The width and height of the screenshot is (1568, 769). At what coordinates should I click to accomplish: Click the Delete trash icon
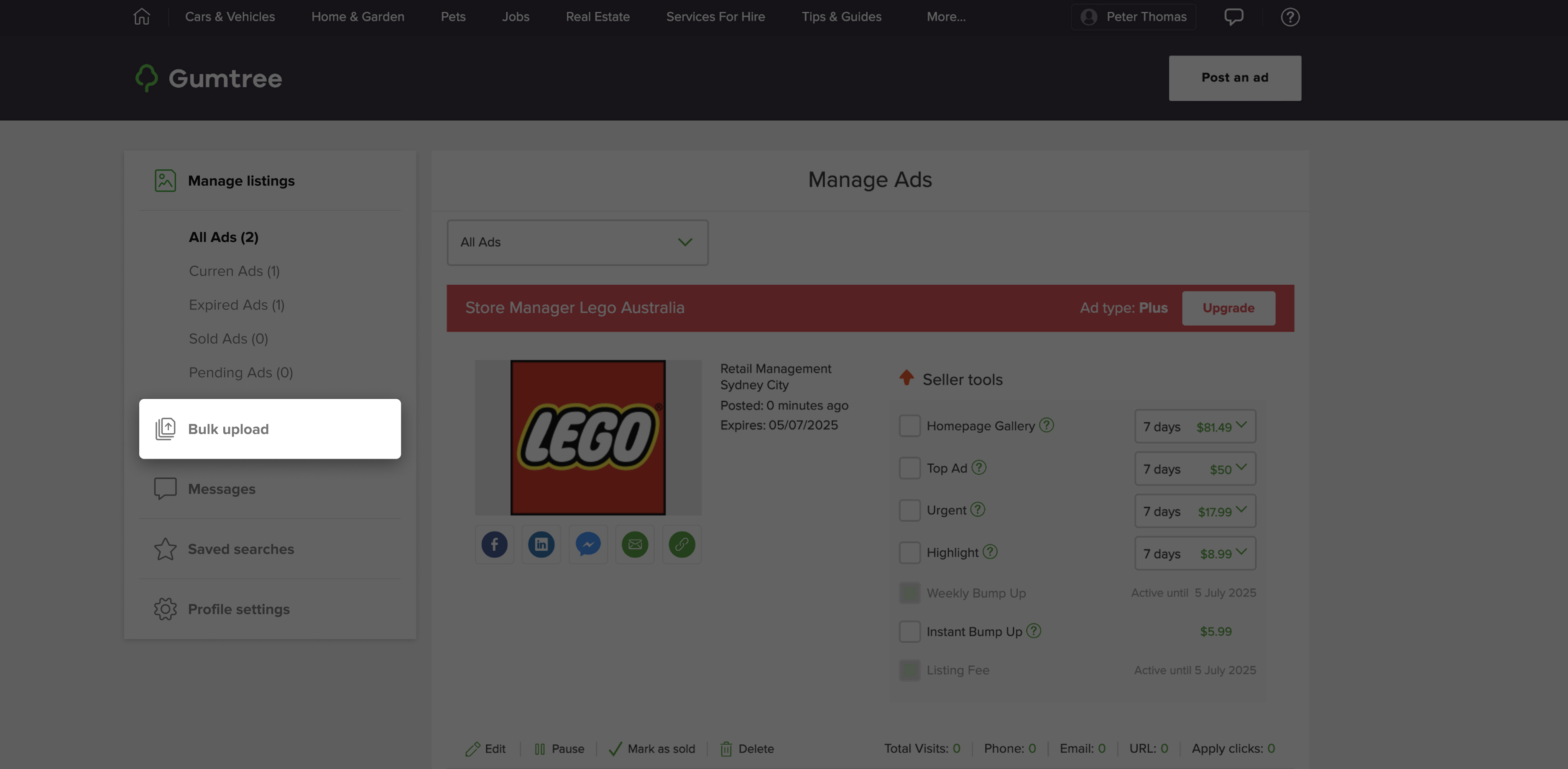pos(726,749)
